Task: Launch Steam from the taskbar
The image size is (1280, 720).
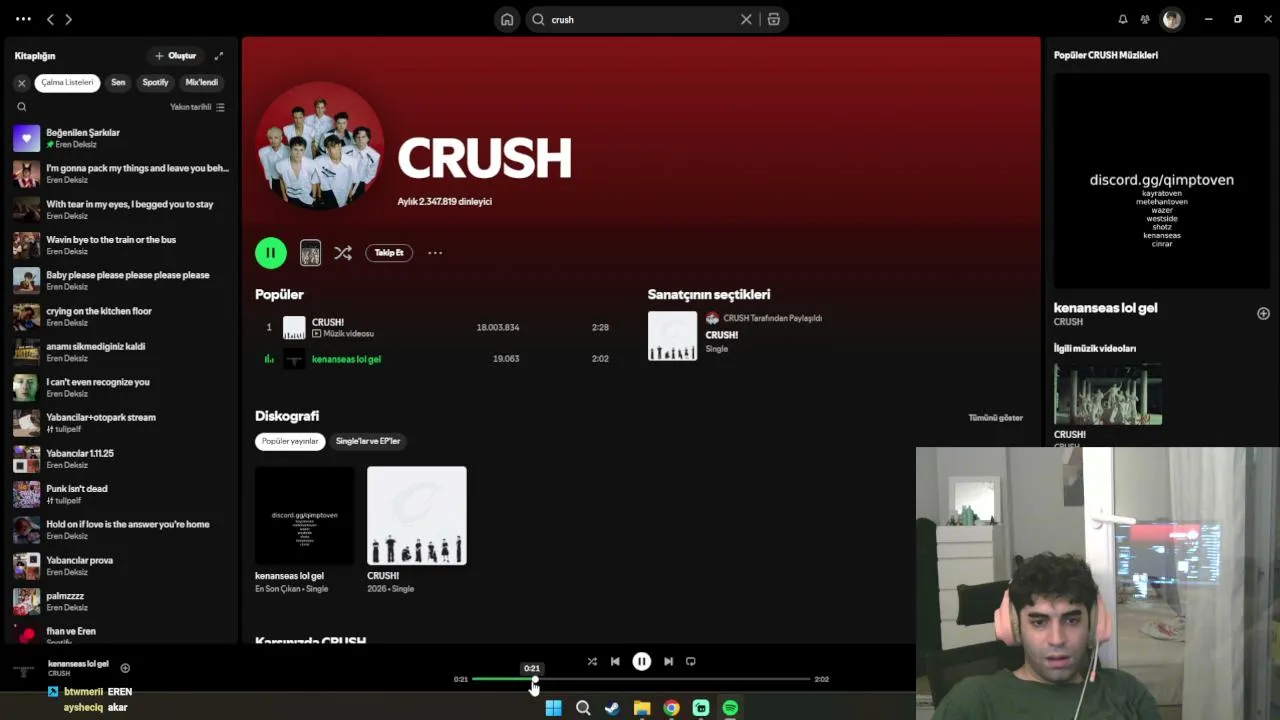Action: [x=612, y=708]
